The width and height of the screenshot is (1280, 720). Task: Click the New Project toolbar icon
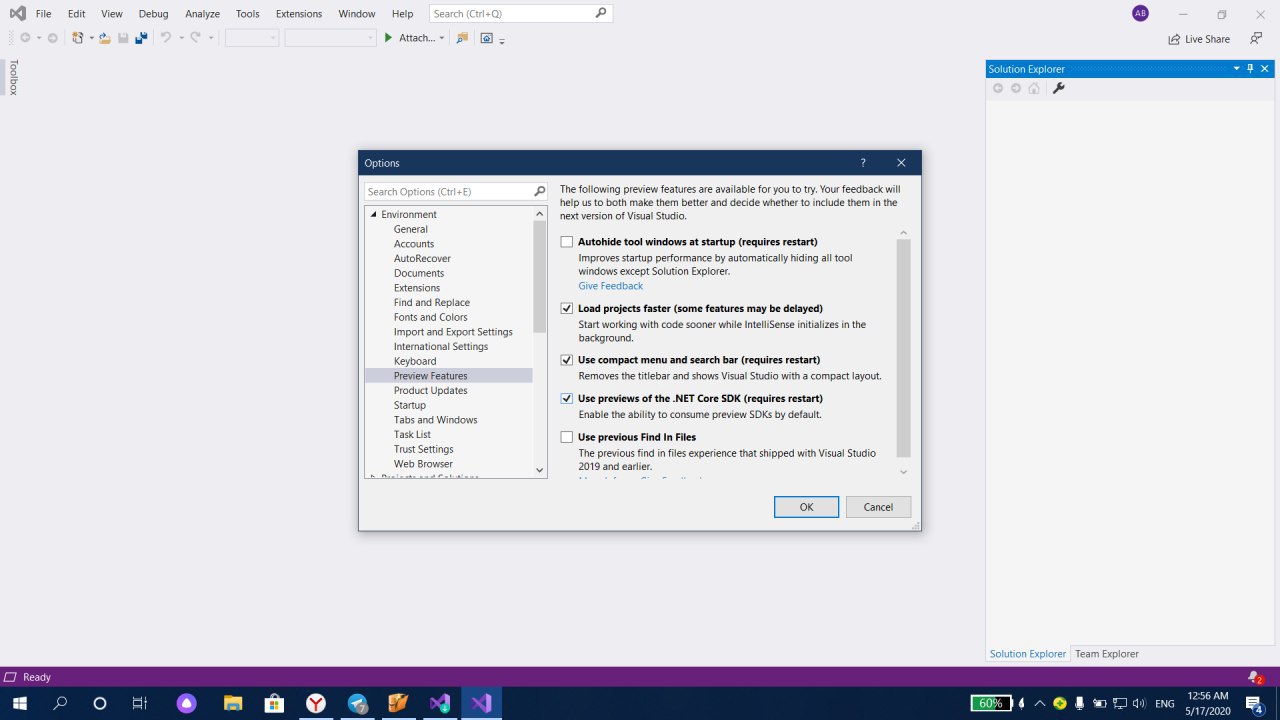point(77,38)
